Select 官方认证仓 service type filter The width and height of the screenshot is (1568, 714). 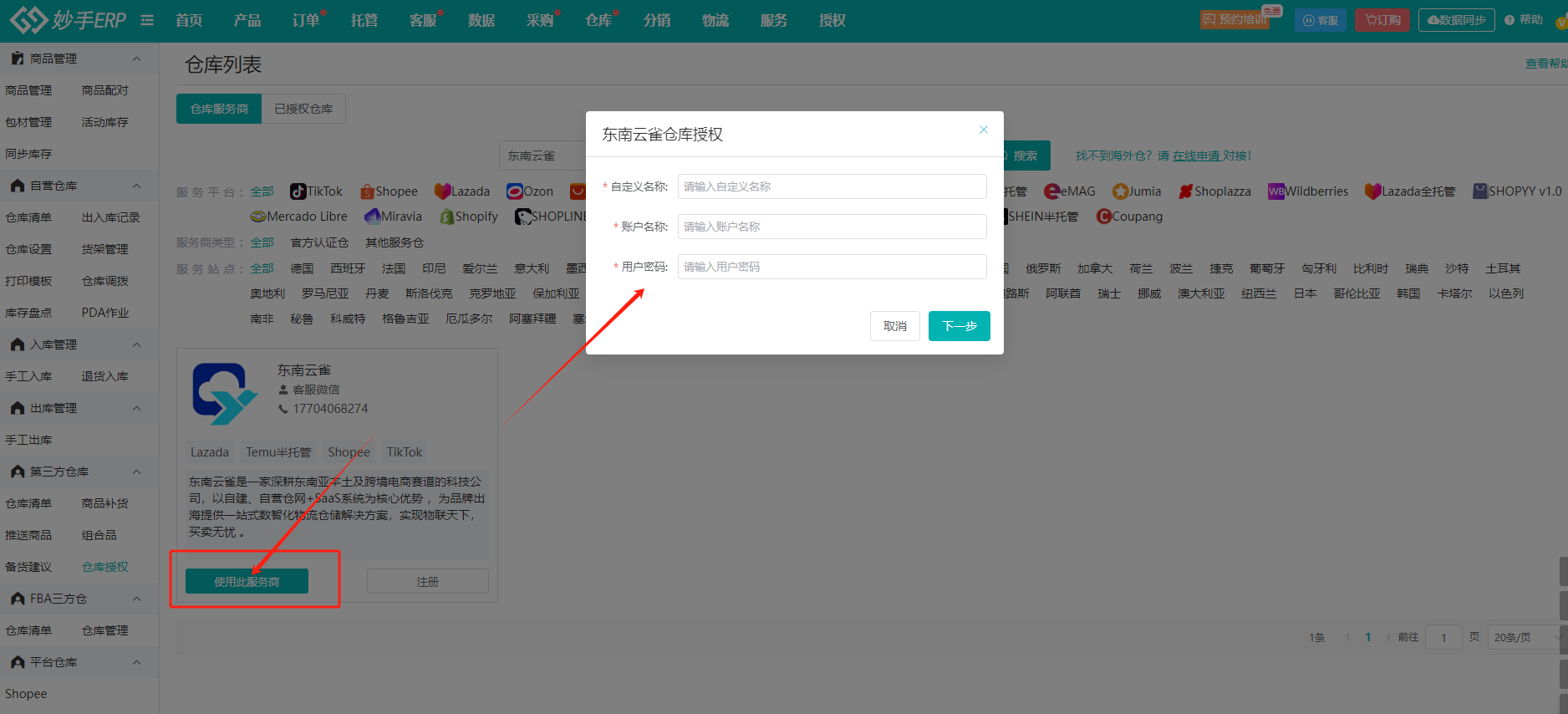(320, 242)
